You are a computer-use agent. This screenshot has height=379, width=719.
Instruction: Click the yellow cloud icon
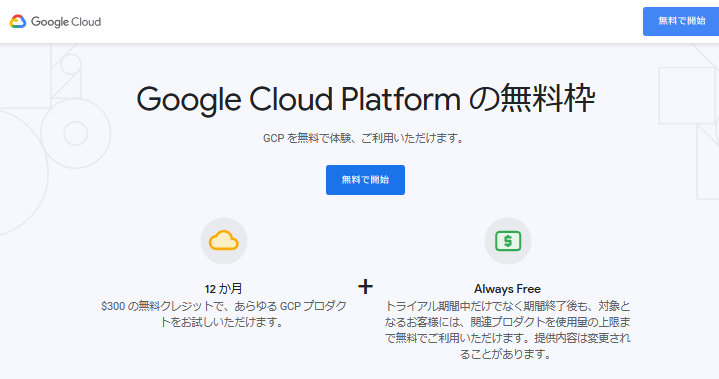224,241
